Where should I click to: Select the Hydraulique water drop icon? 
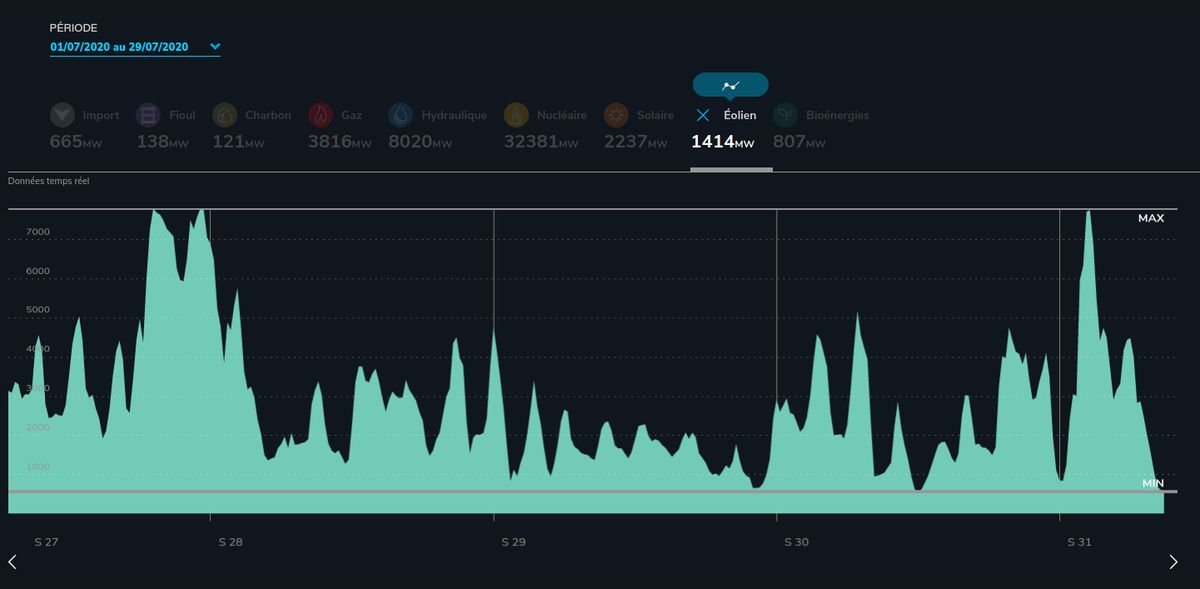click(x=400, y=115)
